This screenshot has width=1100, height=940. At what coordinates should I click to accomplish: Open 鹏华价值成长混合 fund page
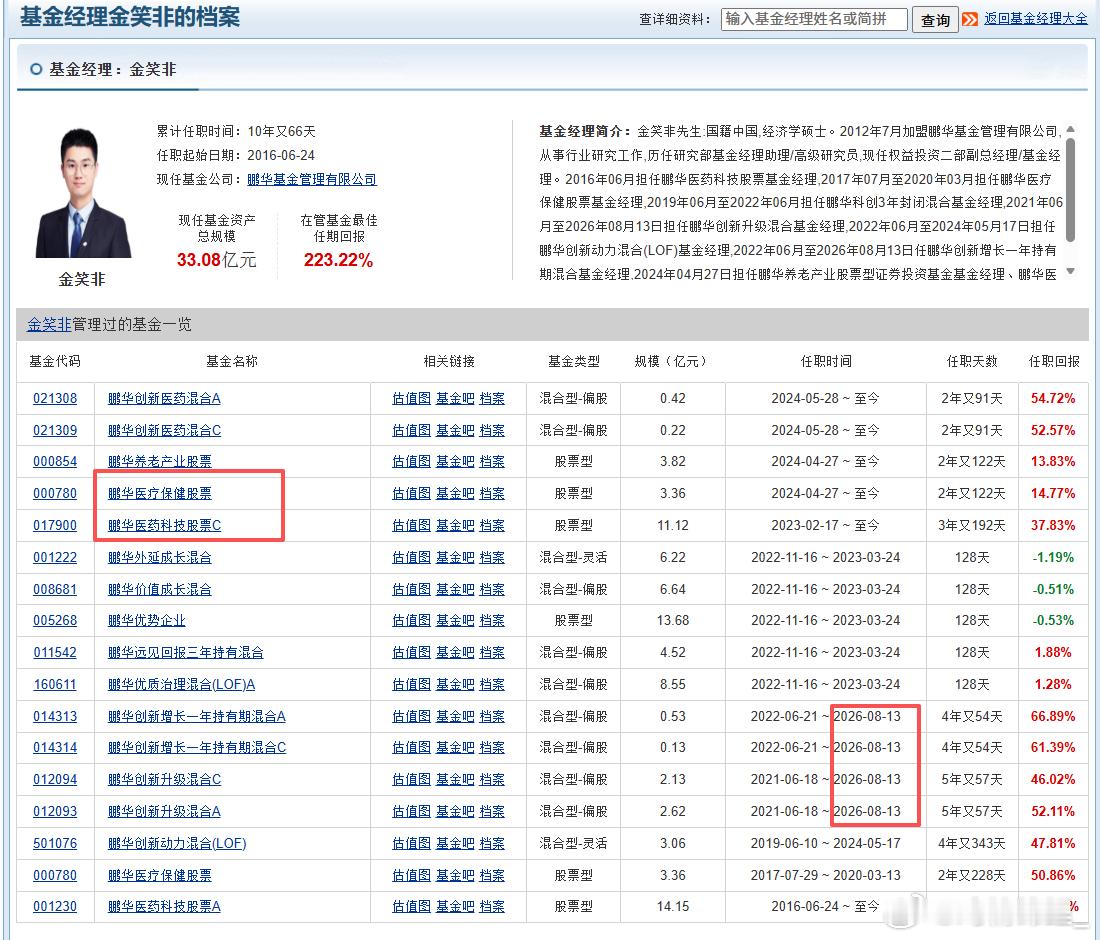coord(160,589)
